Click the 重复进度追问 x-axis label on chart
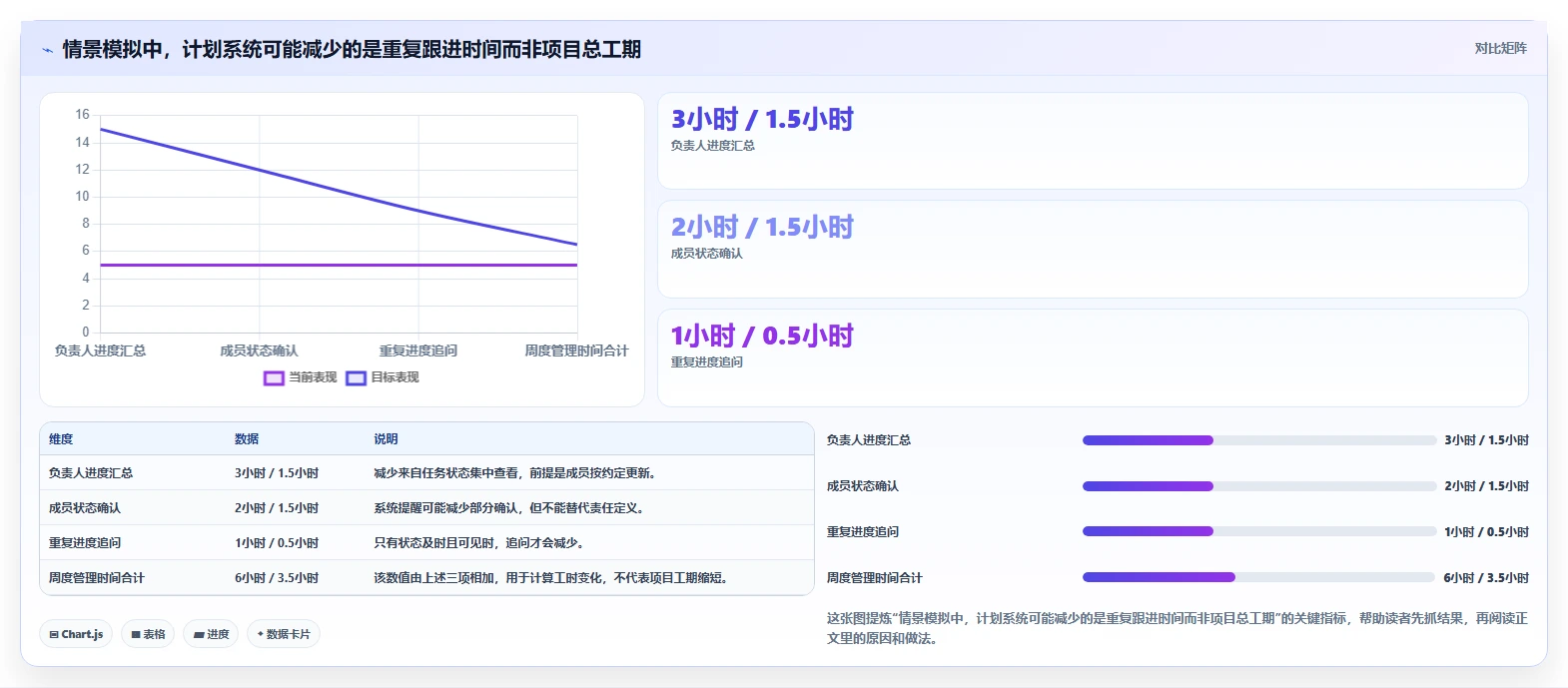1568x688 pixels. click(x=418, y=350)
